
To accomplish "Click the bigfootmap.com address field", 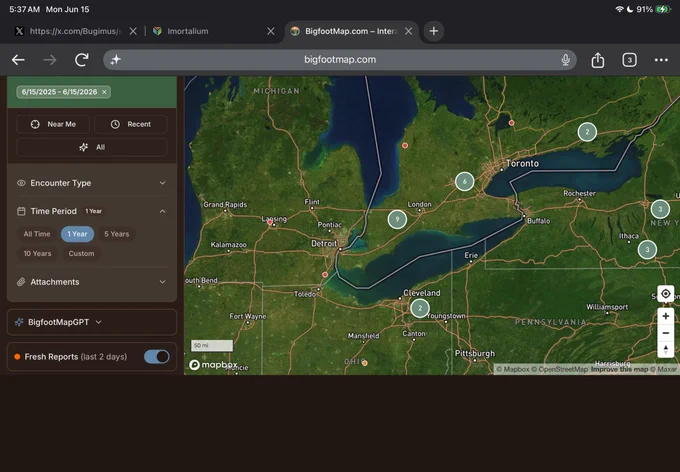I will (340, 60).
